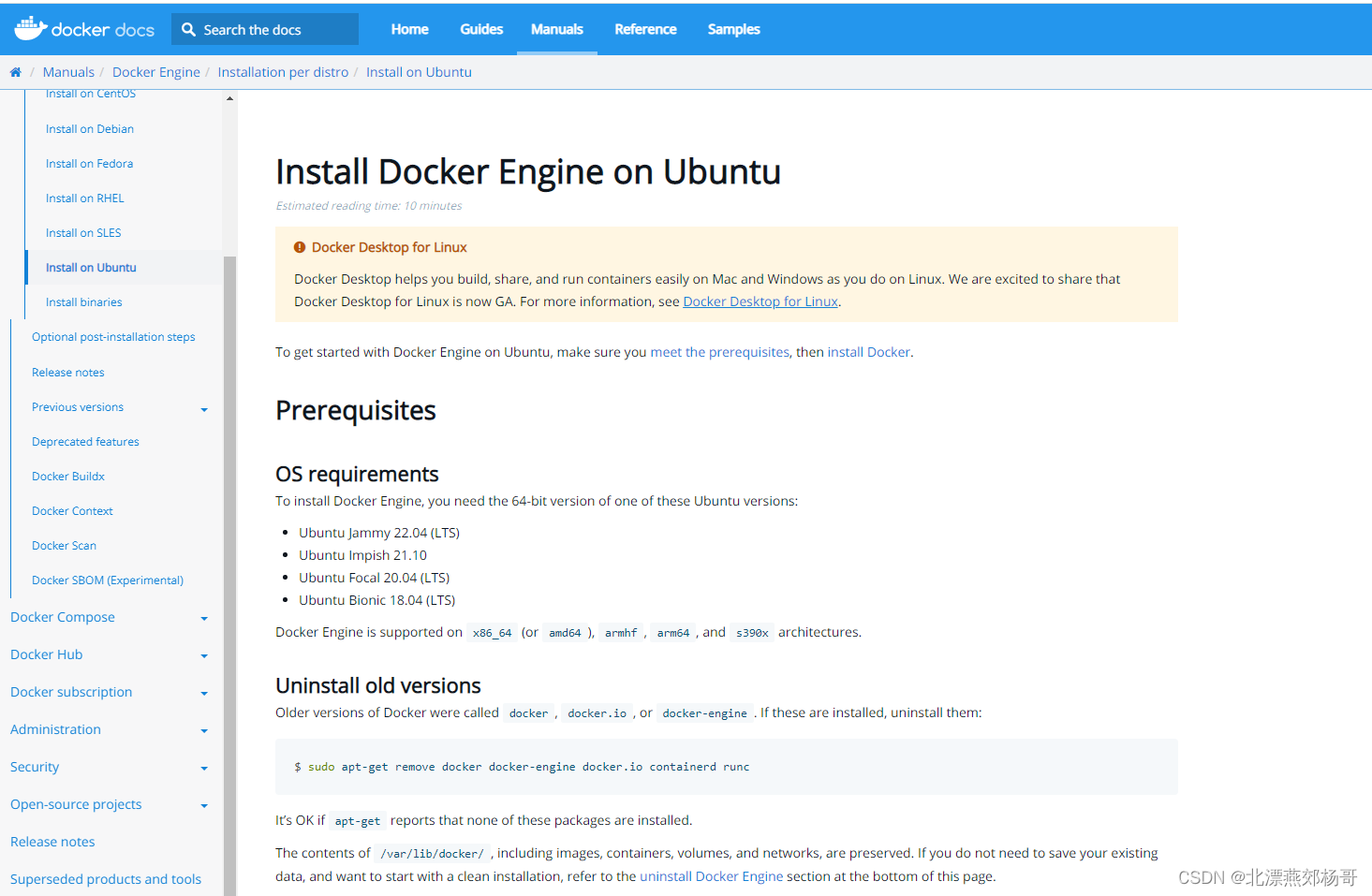
Task: Go to Manuals breadcrumb
Action: point(68,72)
